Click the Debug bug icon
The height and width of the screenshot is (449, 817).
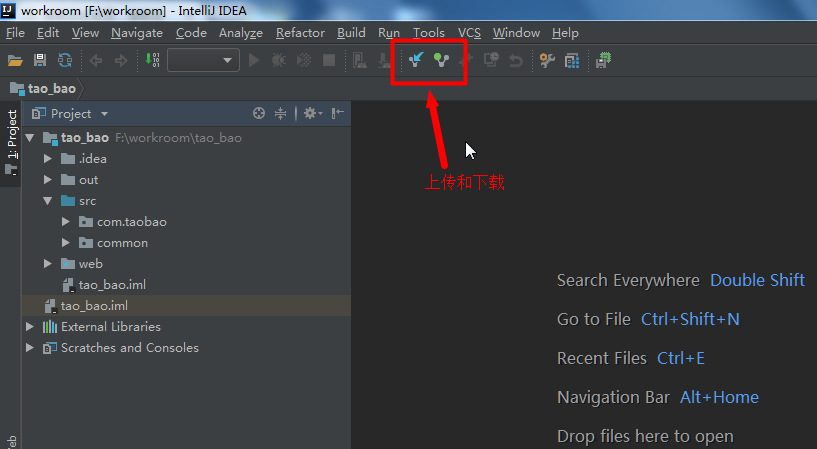click(x=279, y=60)
